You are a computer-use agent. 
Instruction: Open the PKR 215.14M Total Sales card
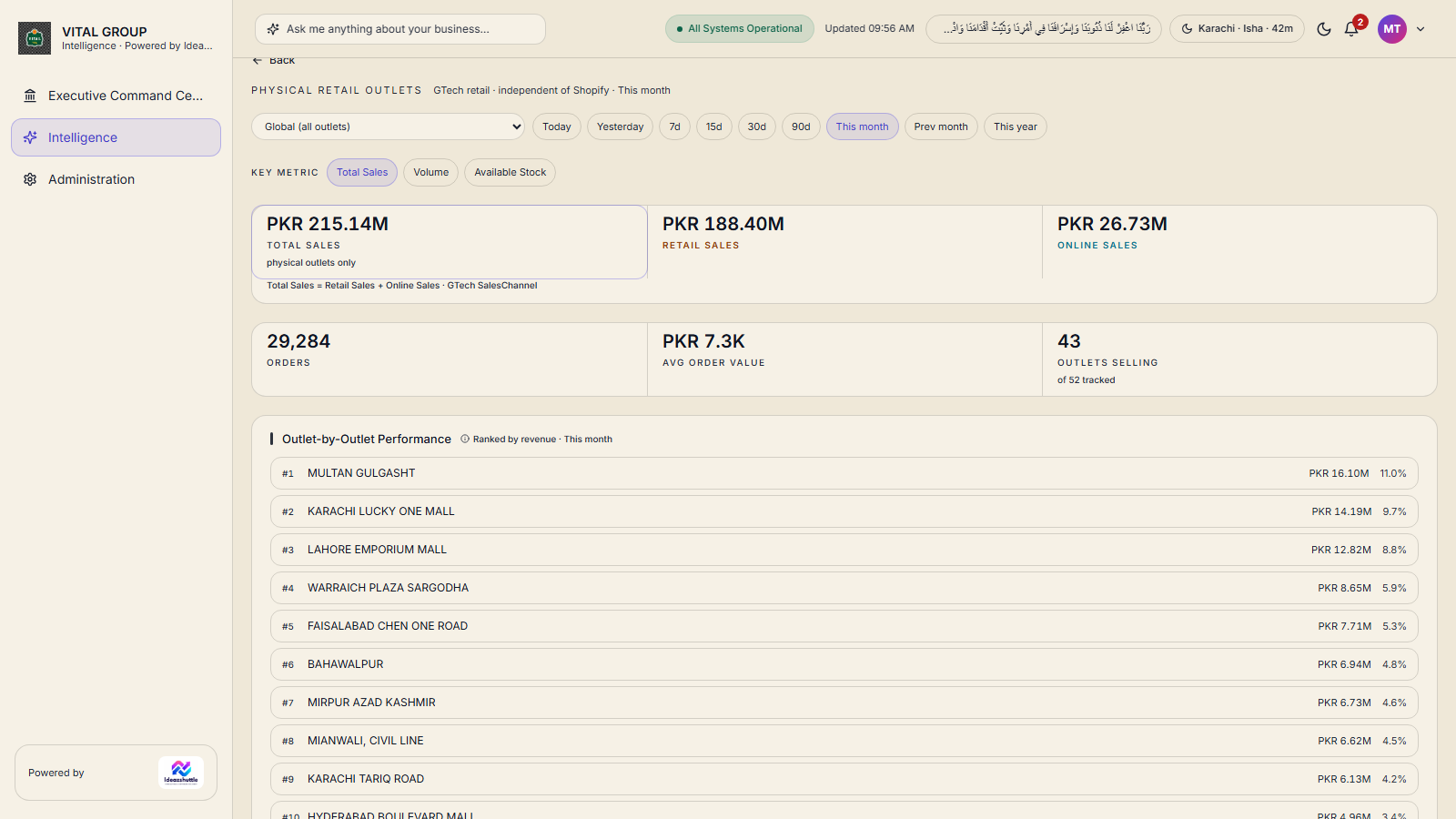tap(450, 242)
